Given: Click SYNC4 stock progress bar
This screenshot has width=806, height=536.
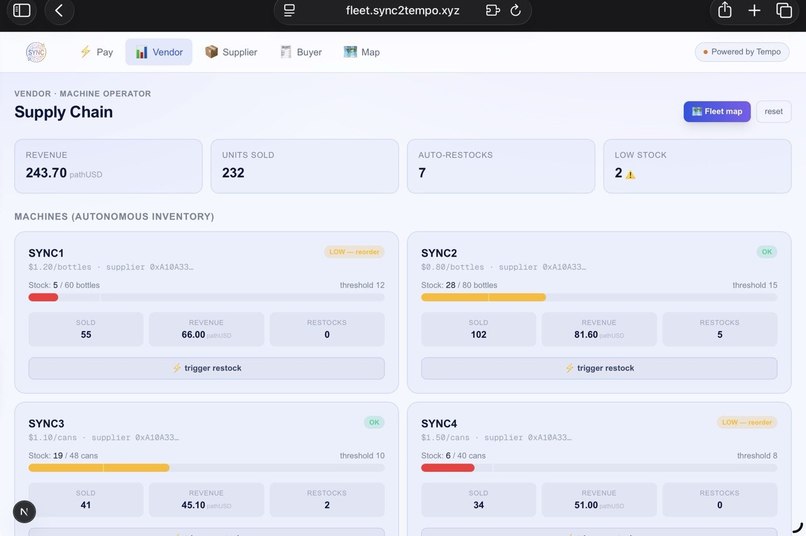Looking at the screenshot, I should coord(599,468).
